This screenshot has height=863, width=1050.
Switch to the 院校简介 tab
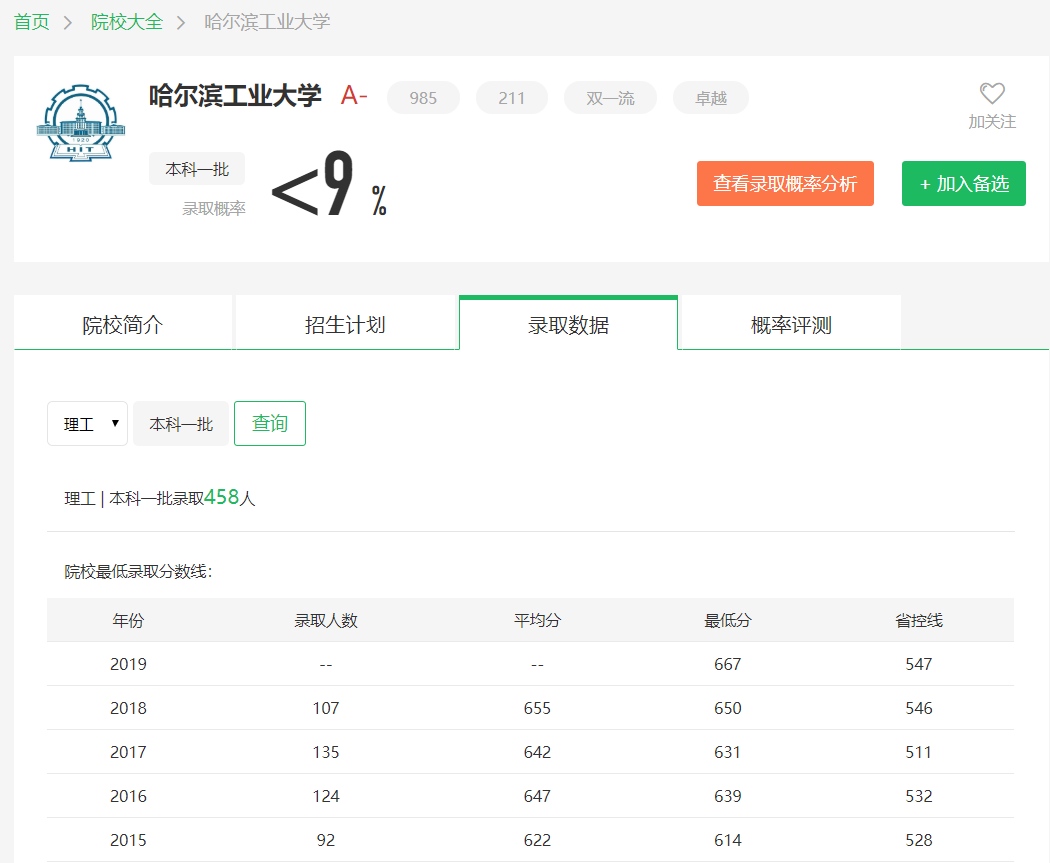[x=123, y=325]
